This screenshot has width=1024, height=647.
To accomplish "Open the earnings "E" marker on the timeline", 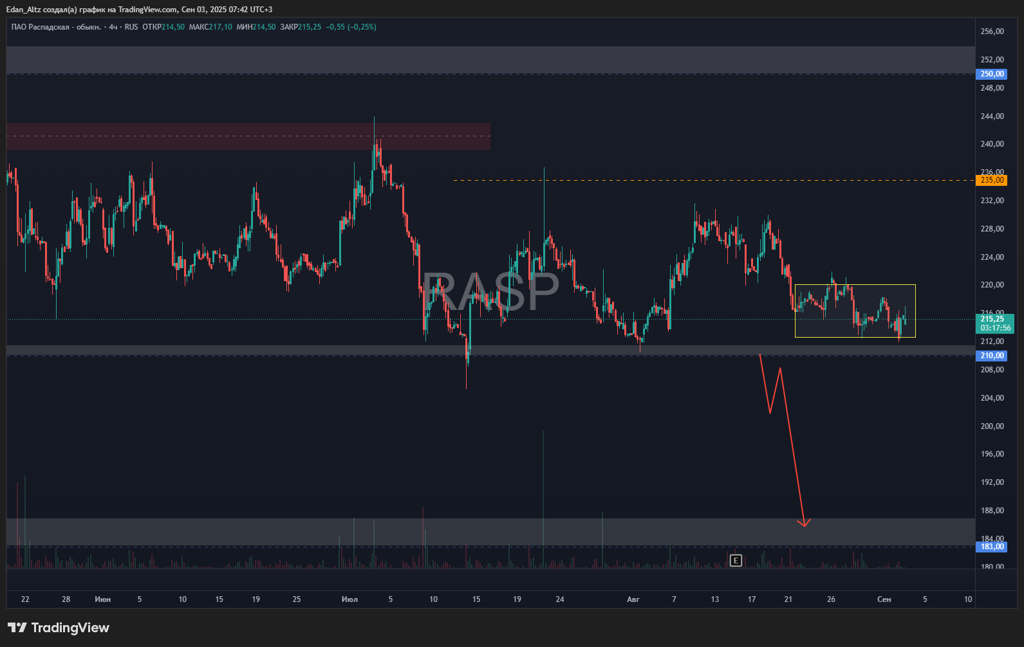I will click(x=736, y=560).
